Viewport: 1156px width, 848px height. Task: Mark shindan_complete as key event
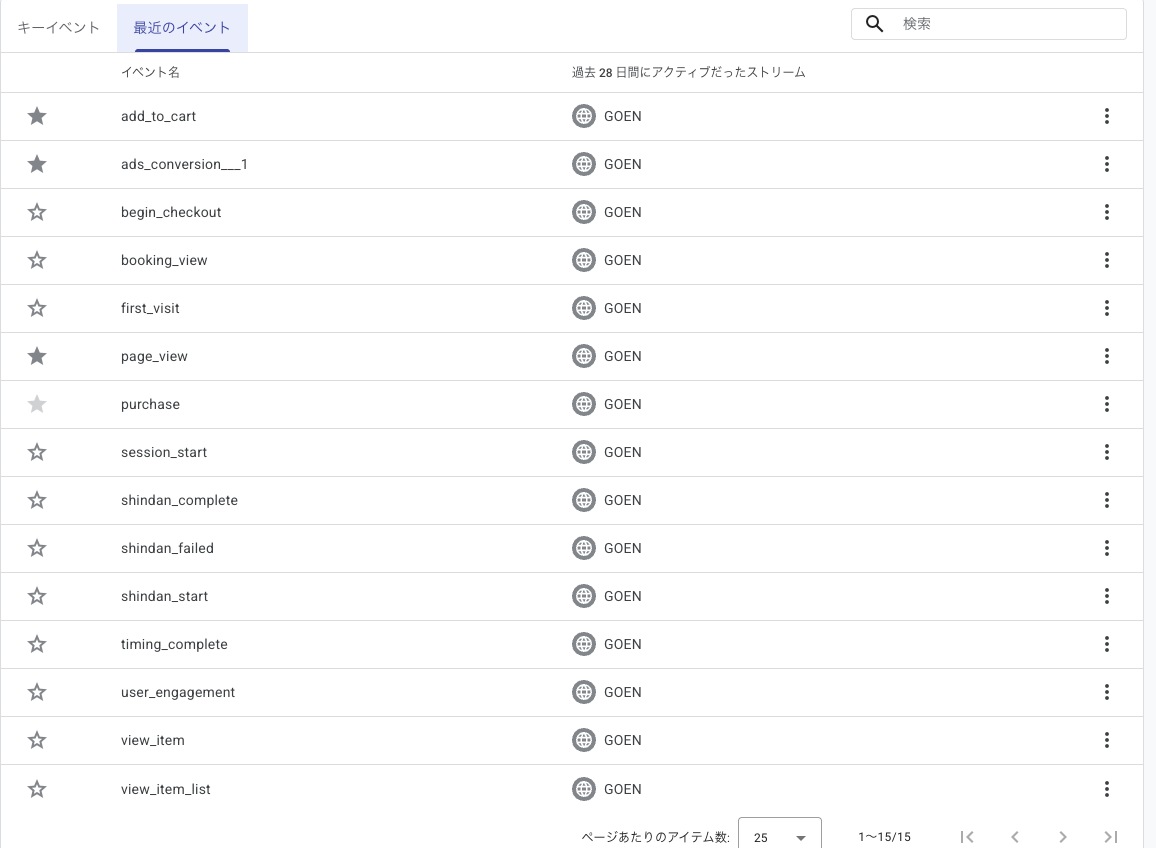pos(37,500)
